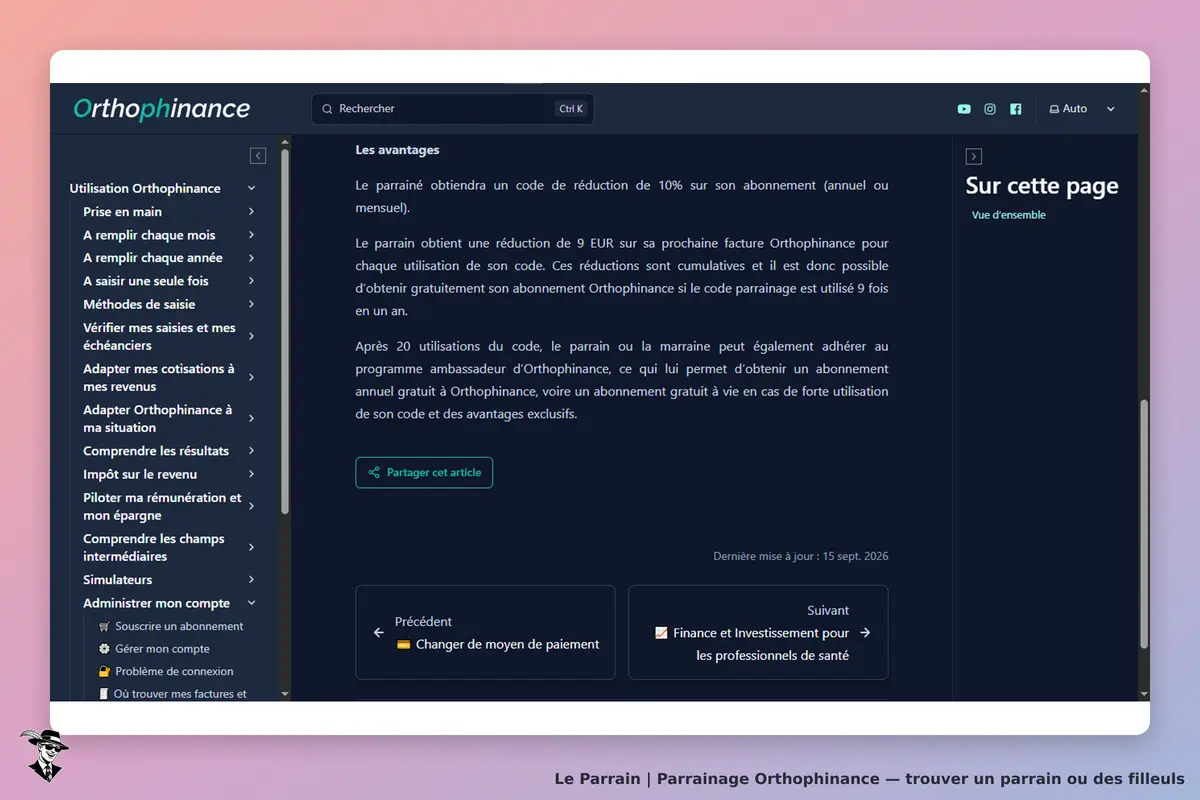Open Simulateurs menu entry

point(118,580)
